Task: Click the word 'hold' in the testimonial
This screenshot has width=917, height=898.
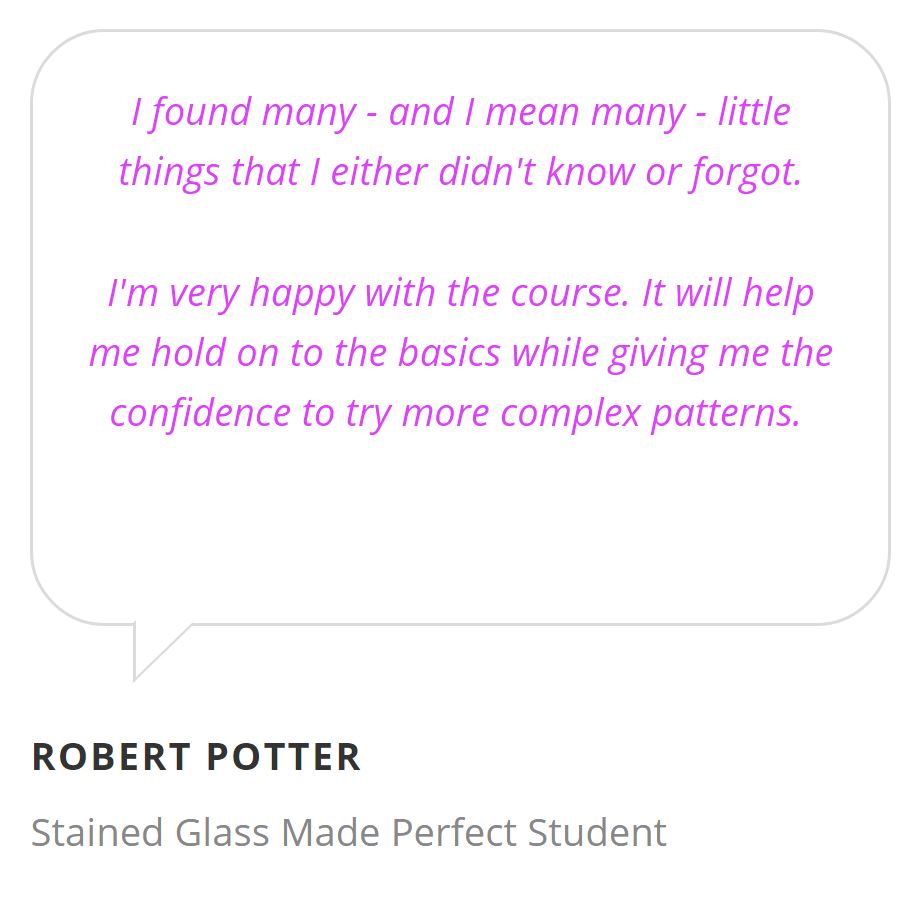Action: click(x=189, y=353)
